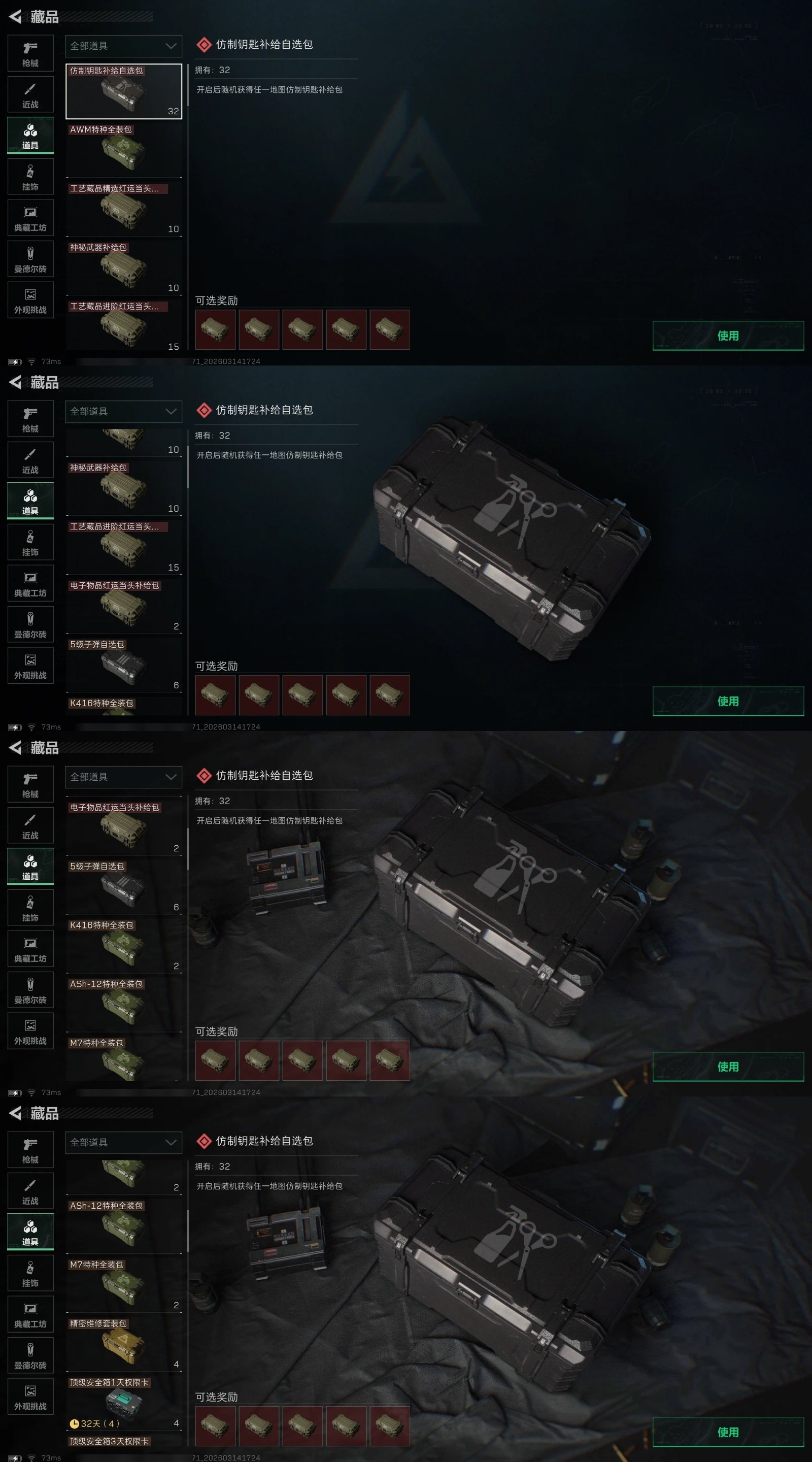Viewport: 812px width, 1462px height.
Task: Expand 全部道具 dropdown above list starting with 电子物品红运当头补给包
Action: pyautogui.click(x=124, y=776)
